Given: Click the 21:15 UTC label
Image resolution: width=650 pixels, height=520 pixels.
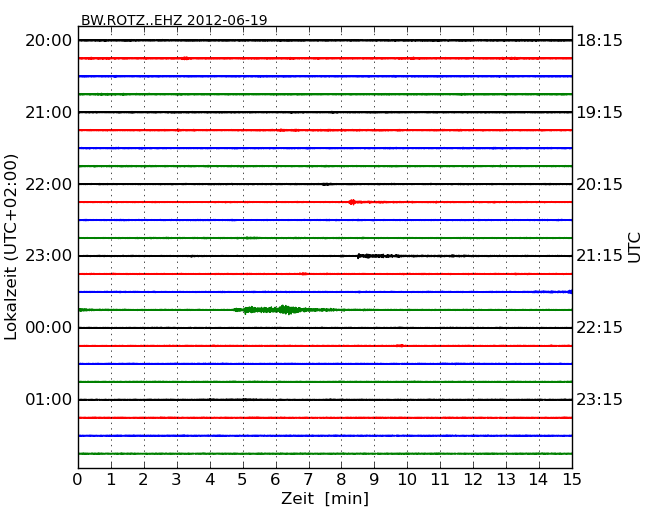Looking at the screenshot, I should (x=599, y=255).
